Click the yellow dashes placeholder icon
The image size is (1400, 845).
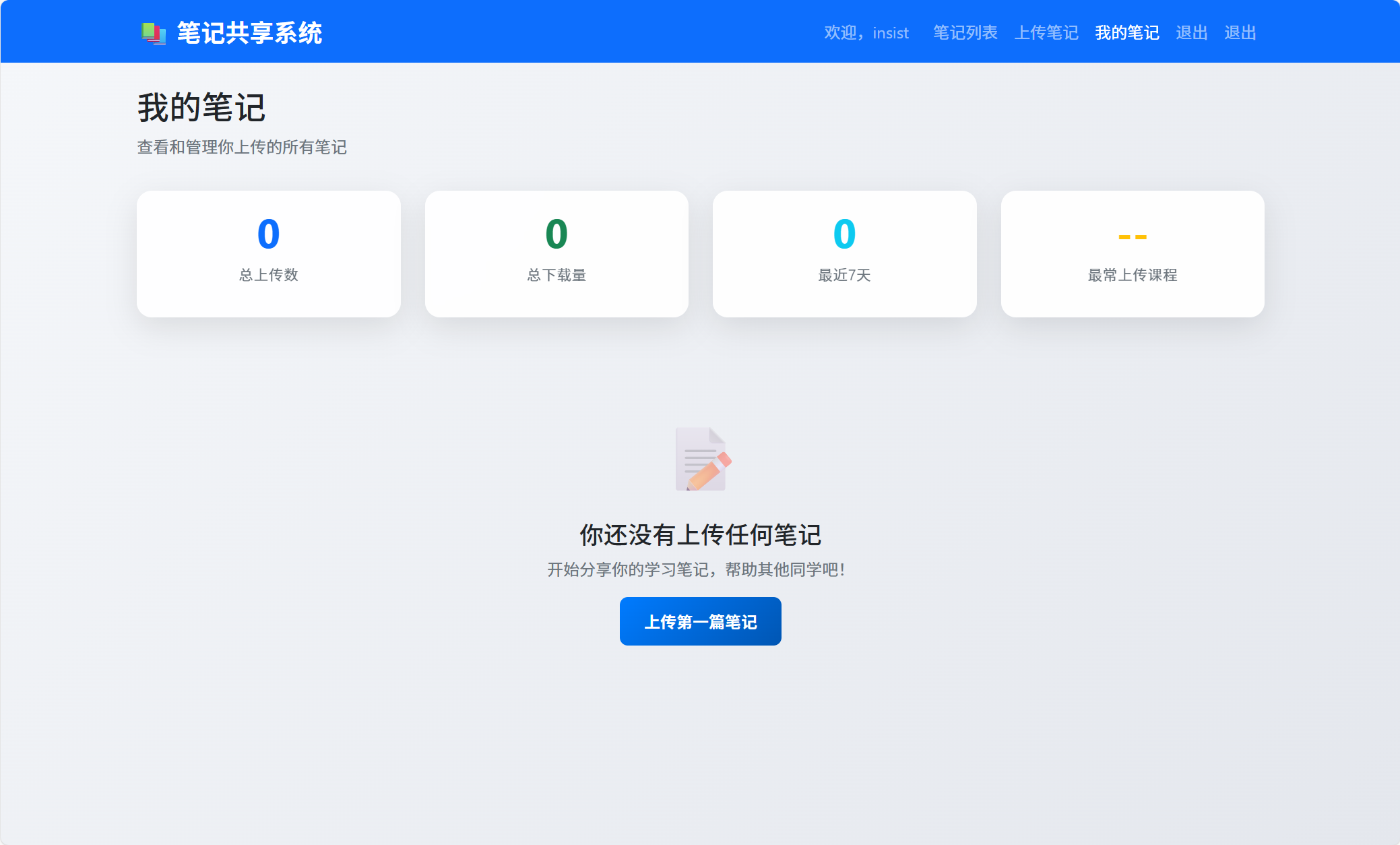point(1132,237)
